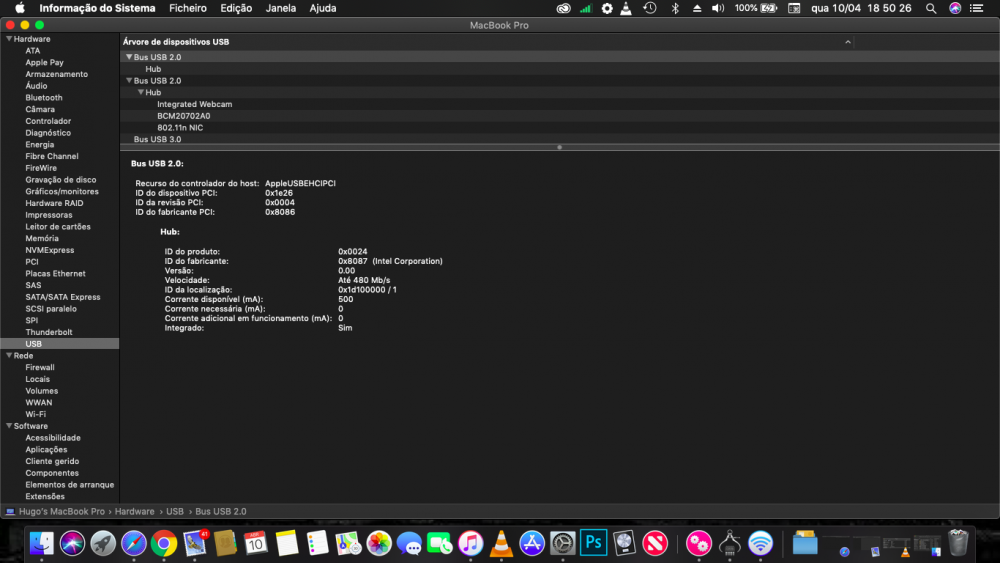This screenshot has height=563, width=1000.
Task: Collapse the Rede section in sidebar
Action: (x=9, y=355)
